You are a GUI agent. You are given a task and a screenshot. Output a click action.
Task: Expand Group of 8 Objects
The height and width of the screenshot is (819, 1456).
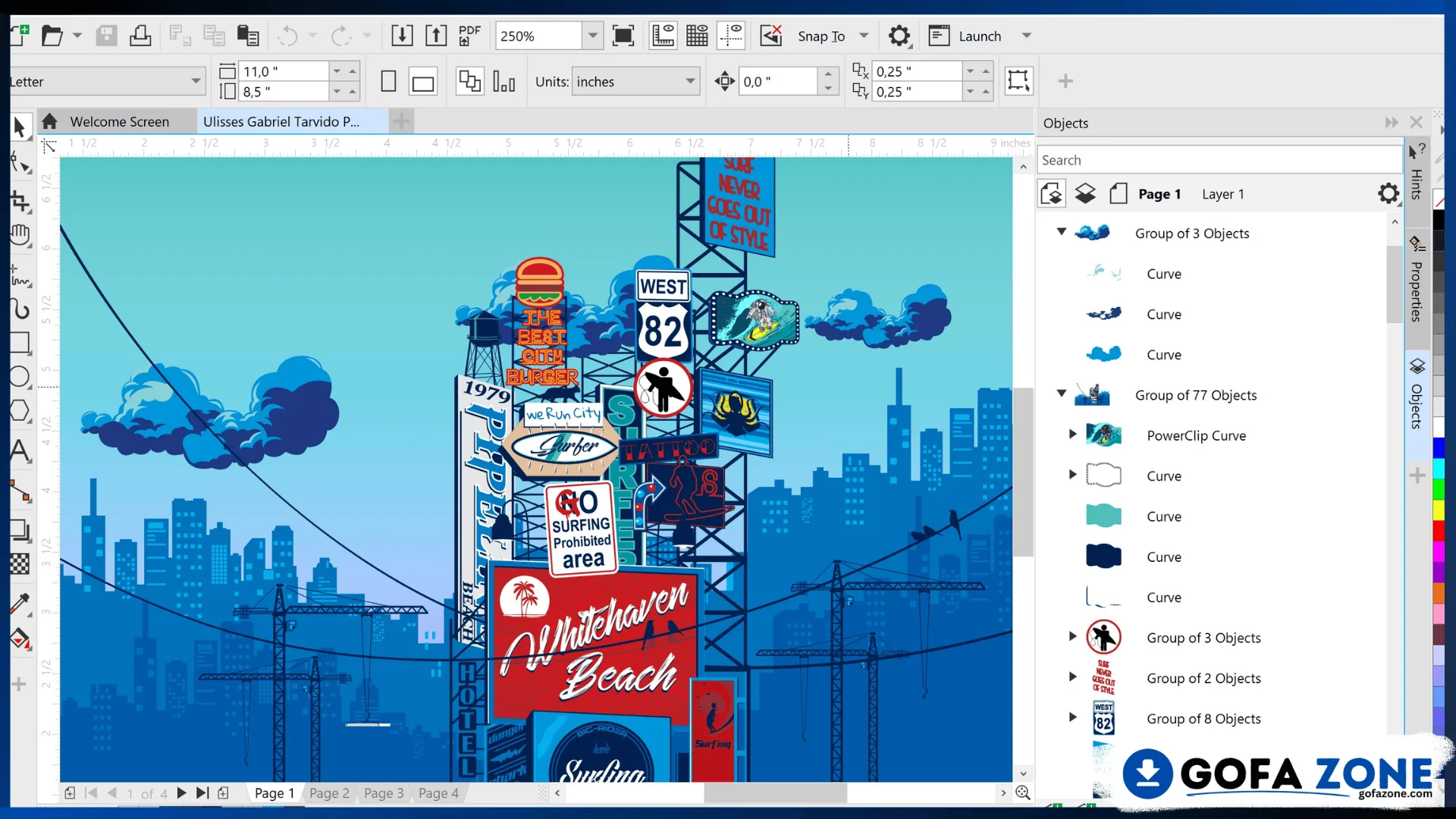click(1072, 717)
